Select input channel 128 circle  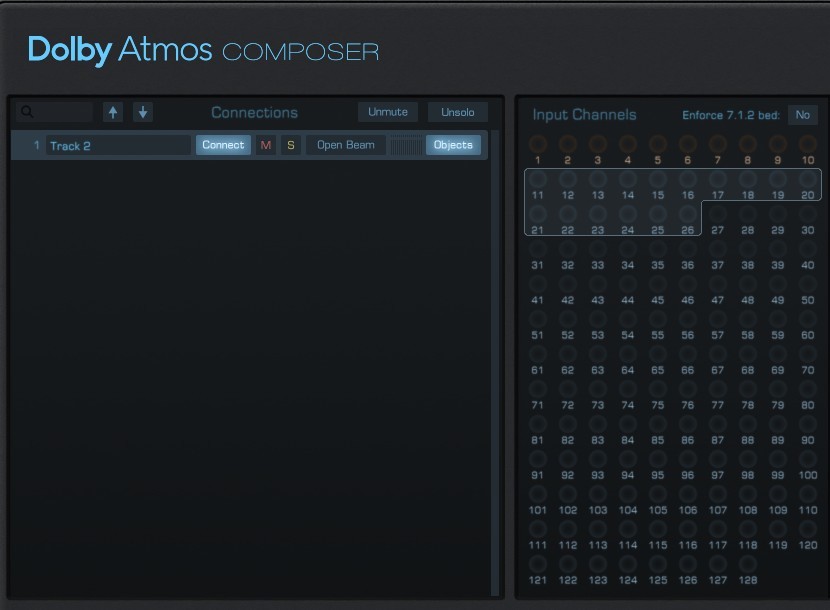pyautogui.click(x=747, y=563)
